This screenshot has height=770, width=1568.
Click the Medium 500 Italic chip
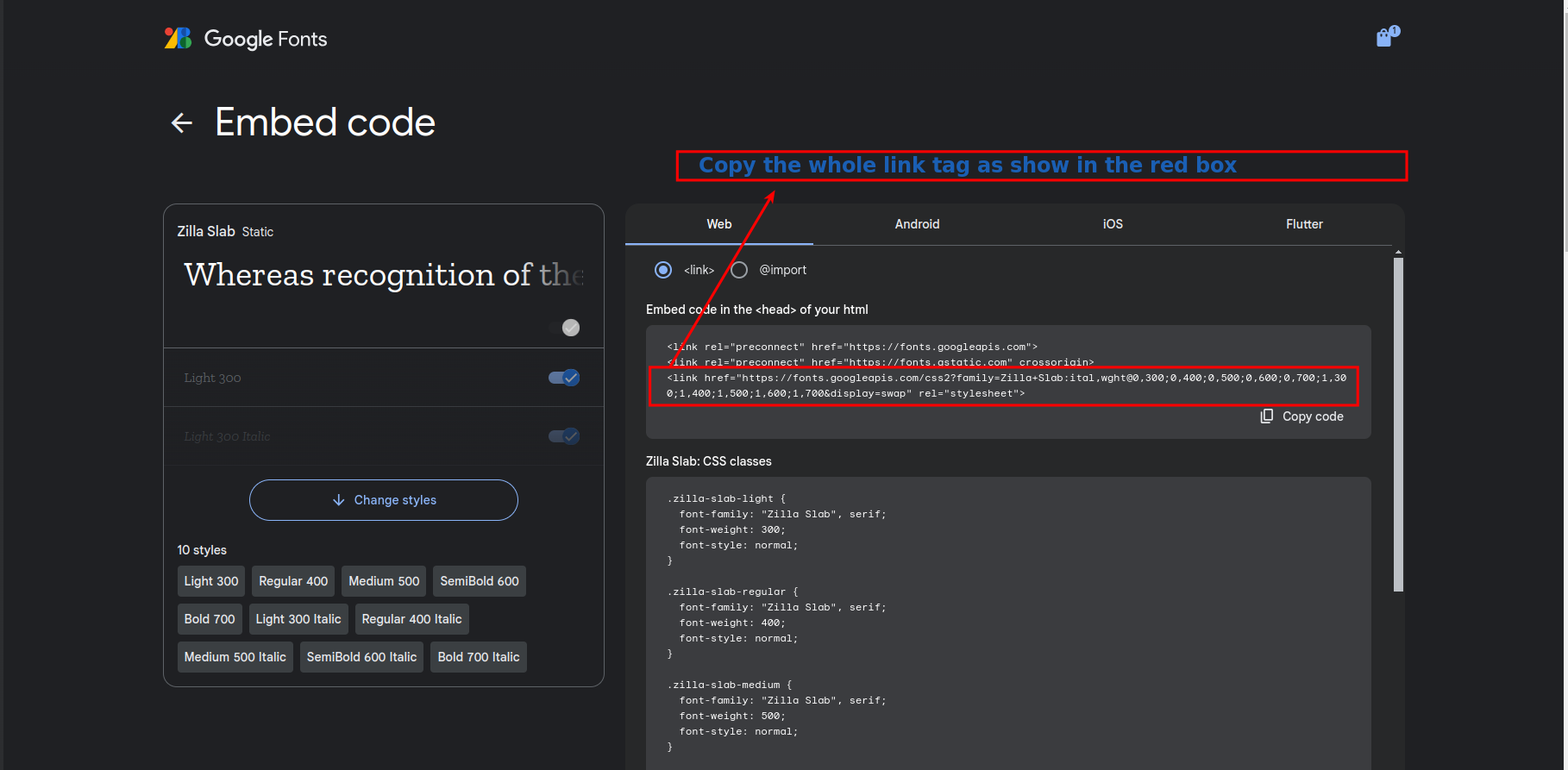[235, 657]
